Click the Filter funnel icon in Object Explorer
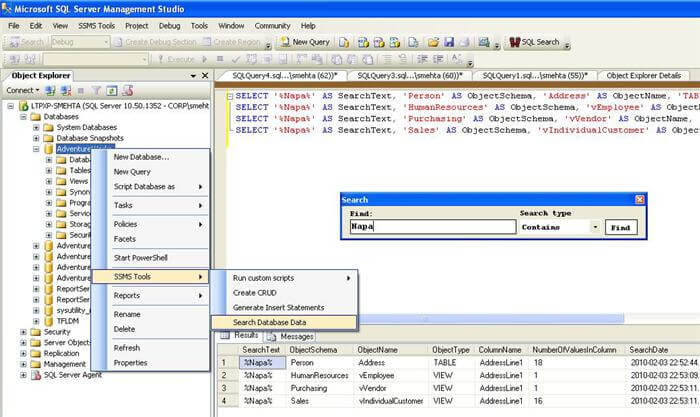The width and height of the screenshot is (700, 417). pos(96,91)
